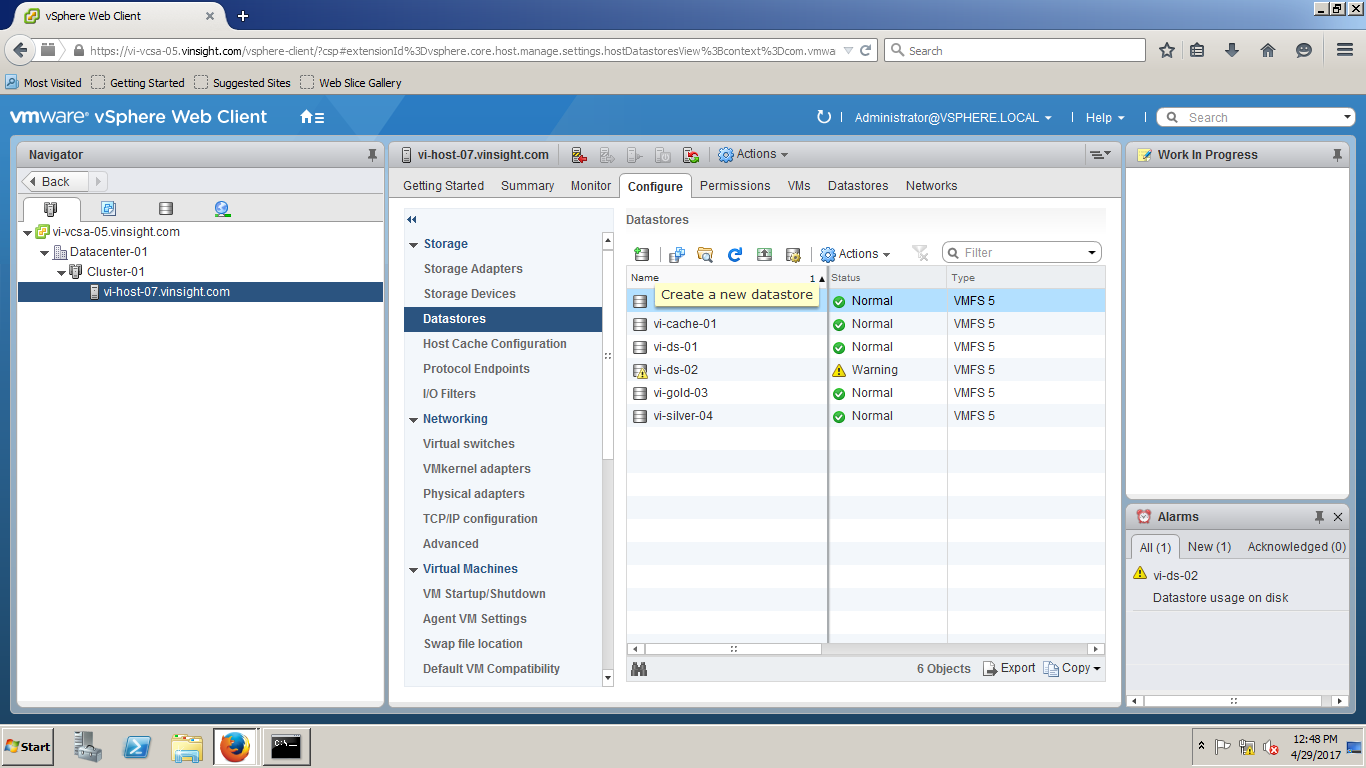
Task: Open PowerShell from the taskbar
Action: (x=137, y=747)
